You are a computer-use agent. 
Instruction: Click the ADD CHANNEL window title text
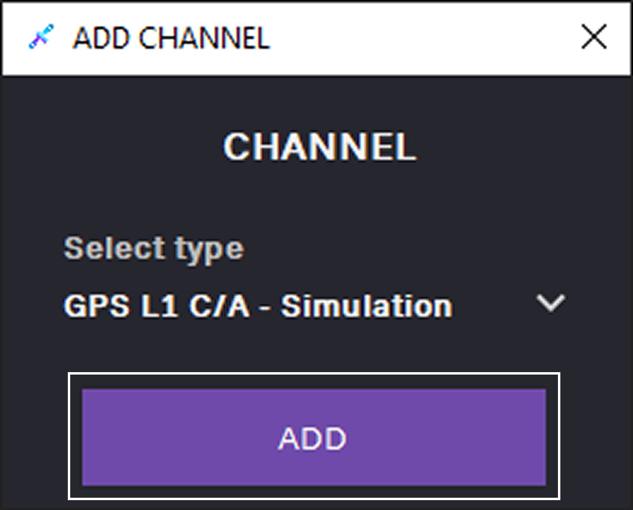pyautogui.click(x=170, y=38)
